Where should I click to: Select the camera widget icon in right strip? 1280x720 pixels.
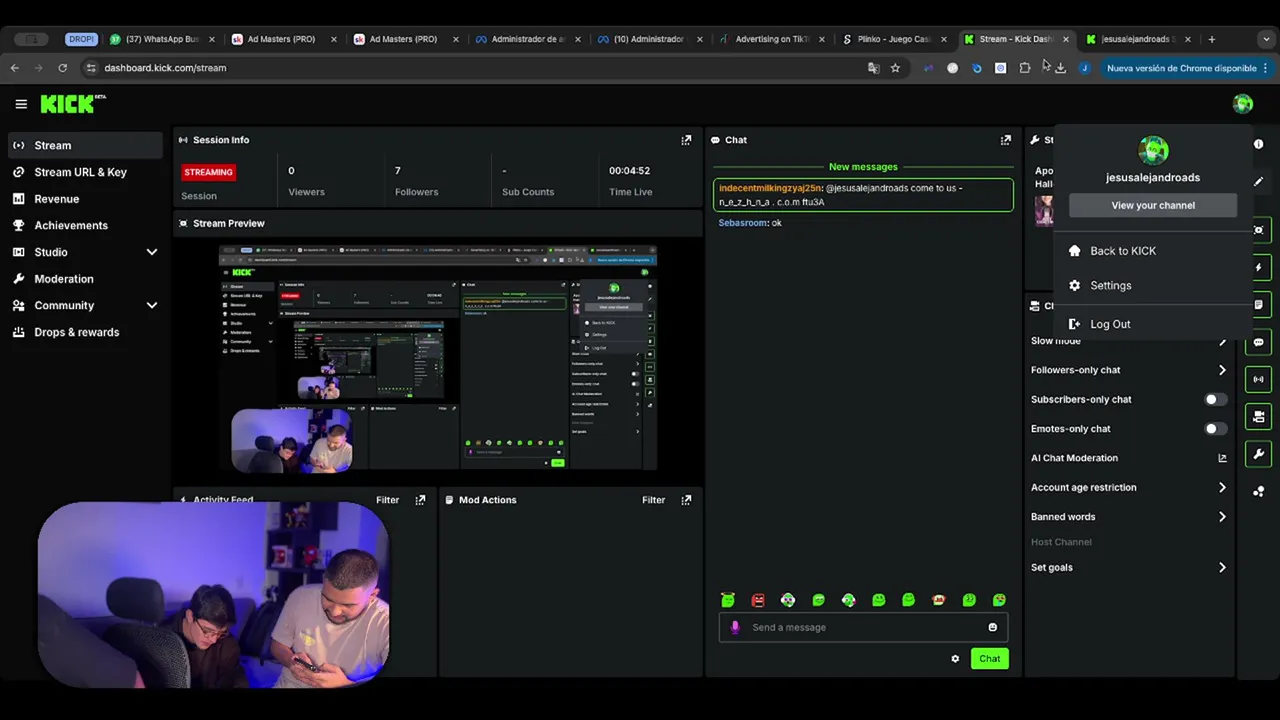click(1259, 417)
